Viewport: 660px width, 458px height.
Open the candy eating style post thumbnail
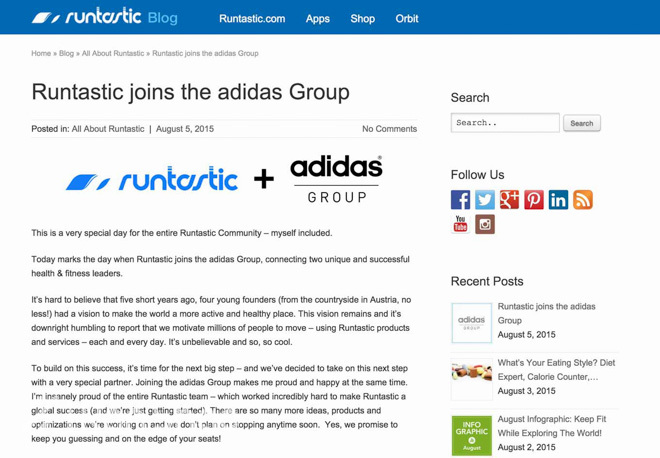pos(471,379)
